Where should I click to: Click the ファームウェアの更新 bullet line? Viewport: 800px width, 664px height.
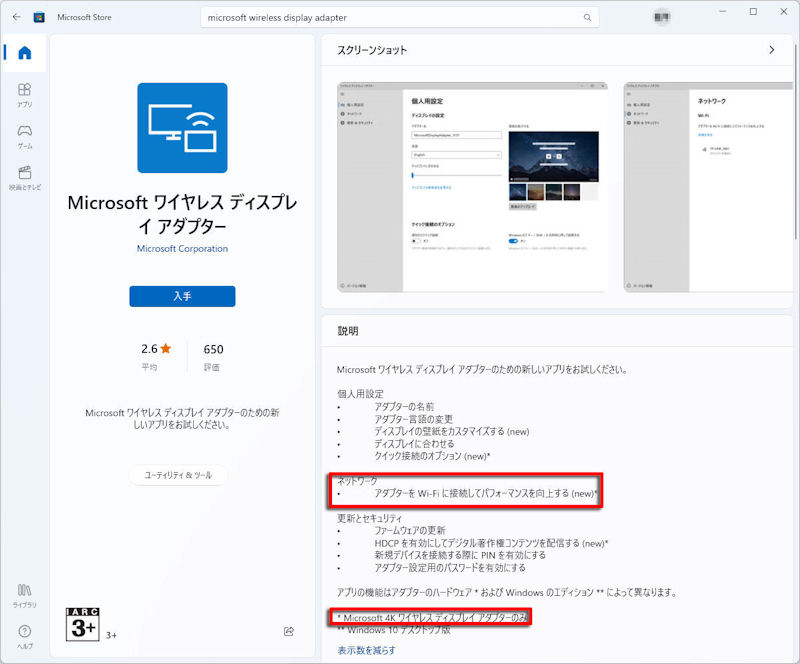click(x=410, y=530)
